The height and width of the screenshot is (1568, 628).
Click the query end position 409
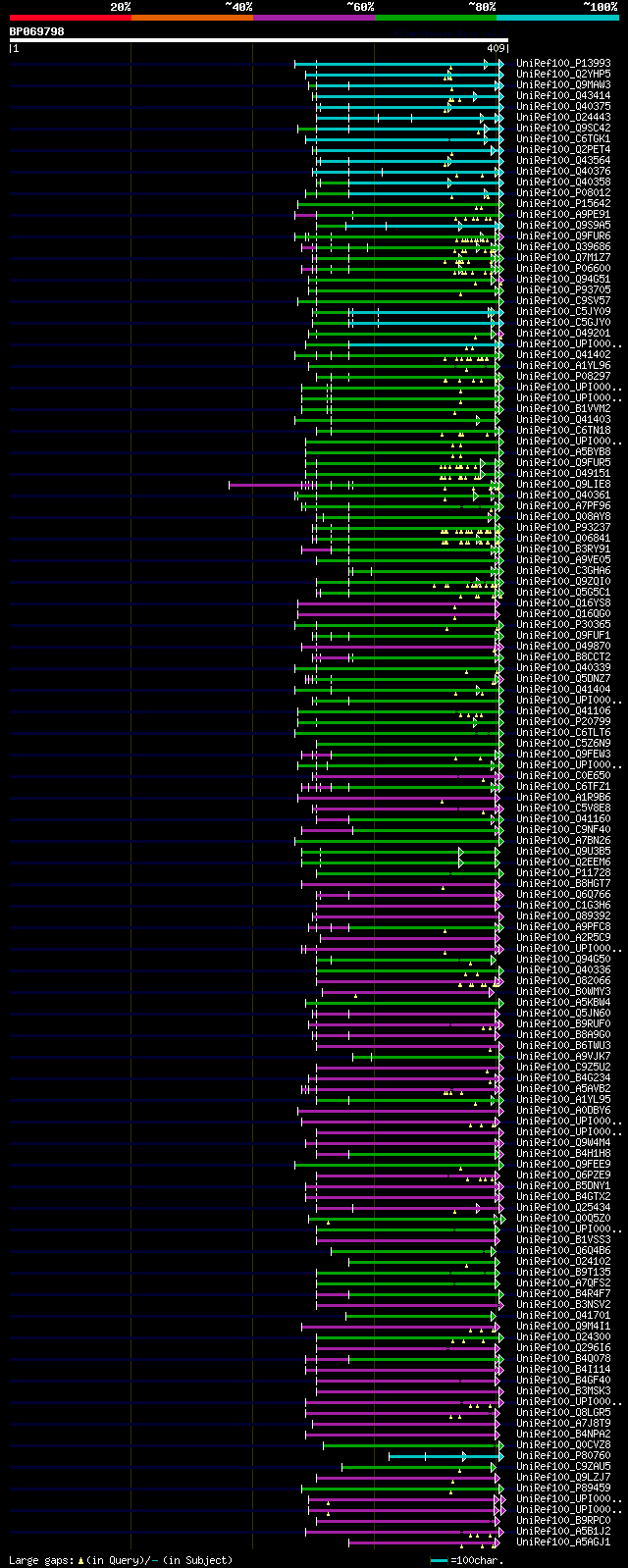click(x=496, y=48)
